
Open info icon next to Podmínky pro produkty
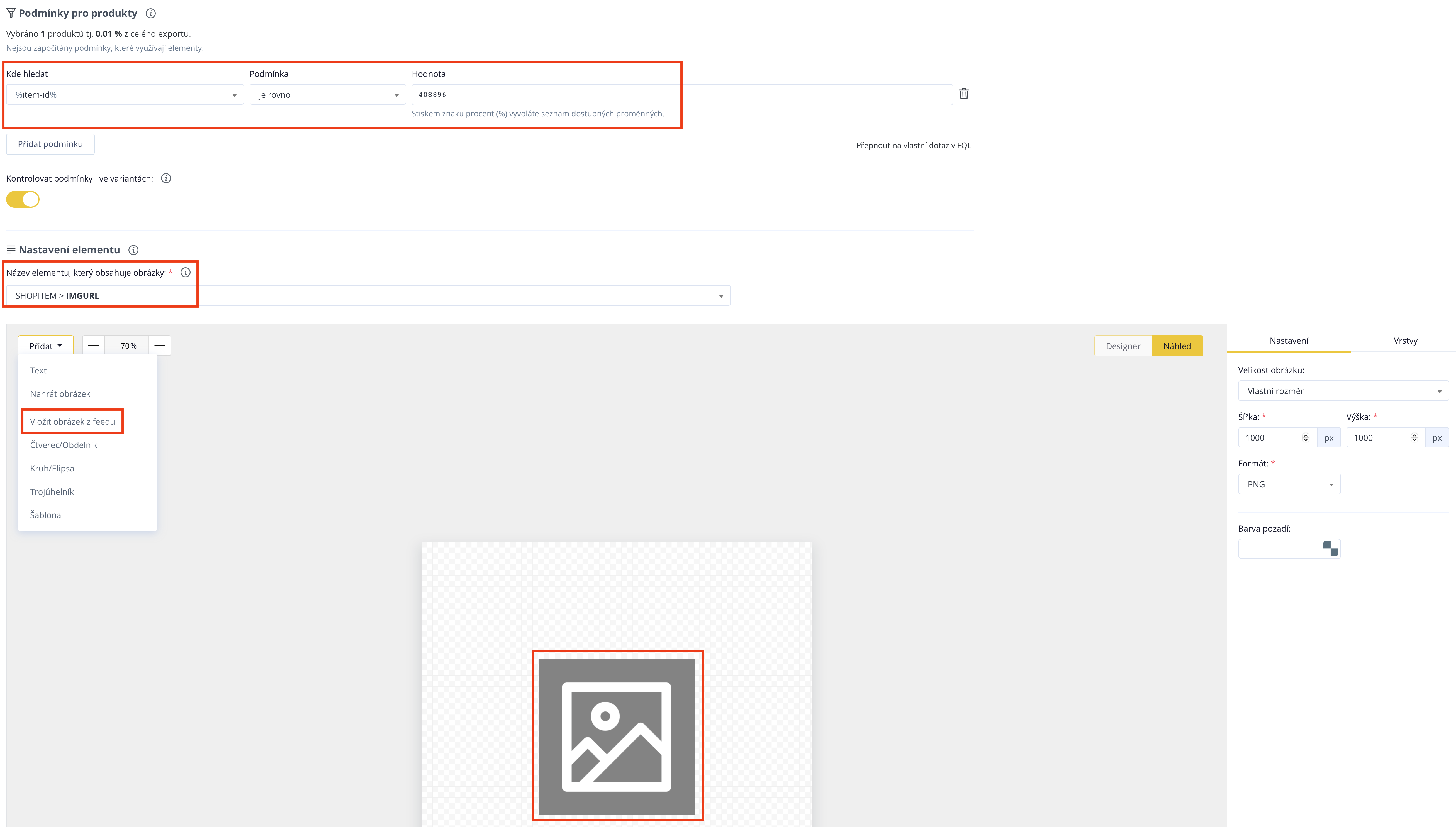(151, 13)
